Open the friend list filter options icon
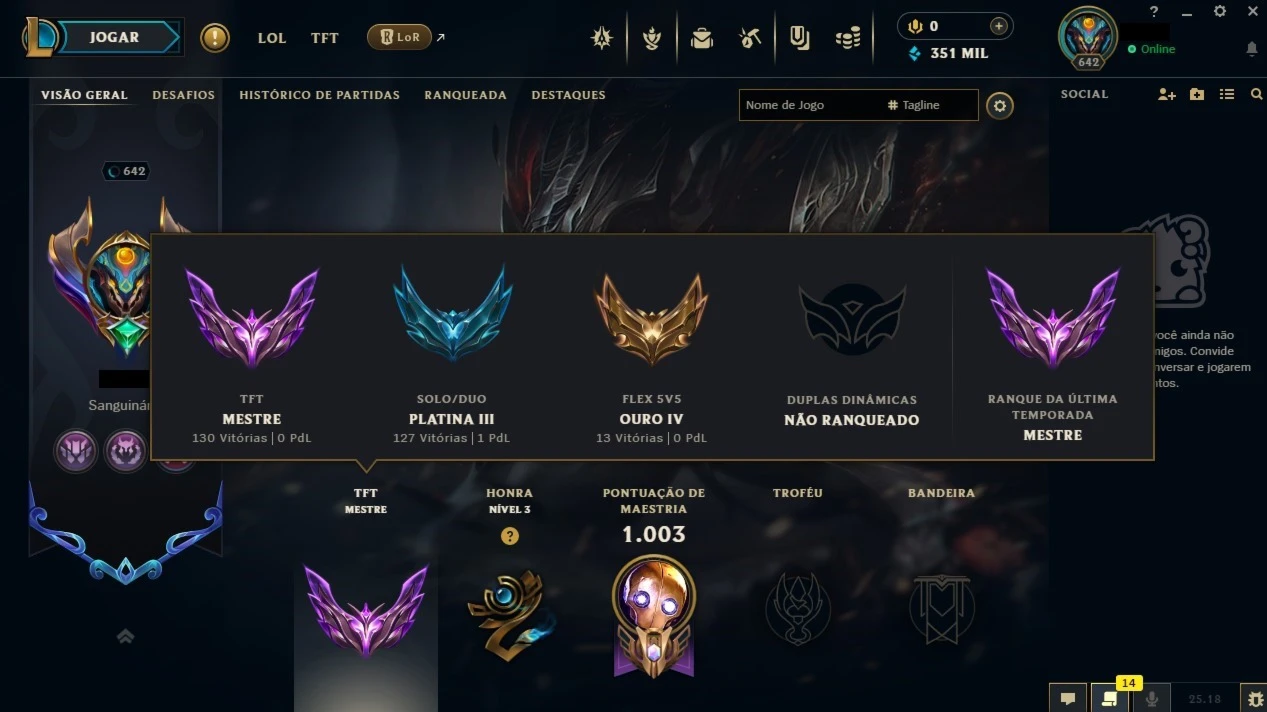The width and height of the screenshot is (1267, 712). point(1227,94)
